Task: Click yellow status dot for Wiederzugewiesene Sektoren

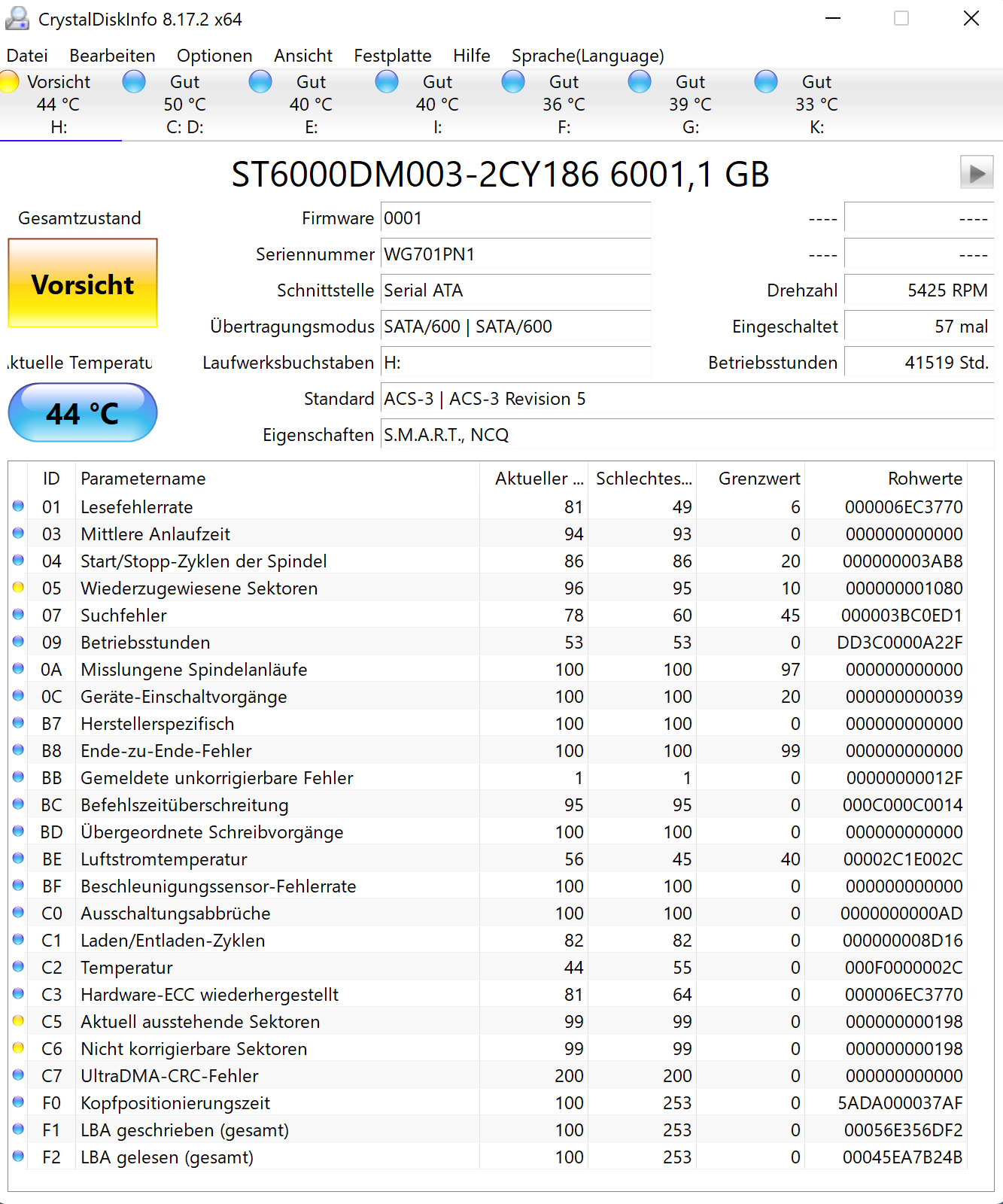Action: tap(18, 588)
